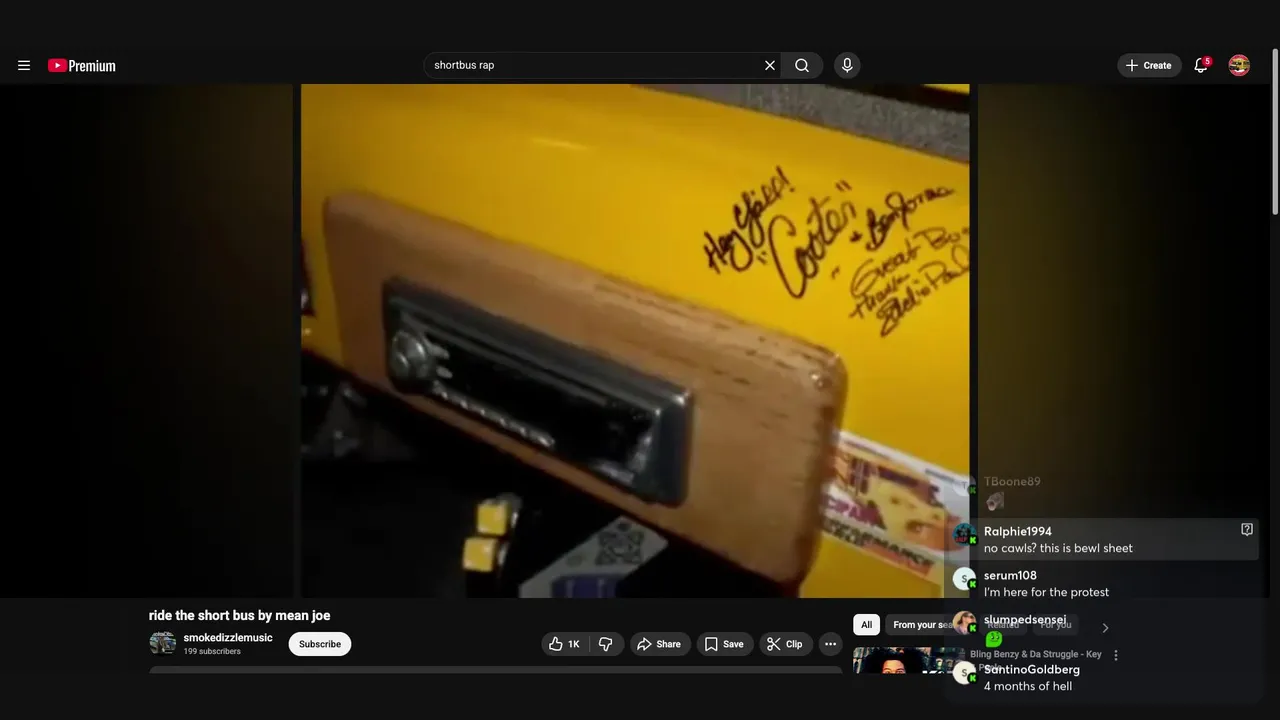Click message I'm here for the protest

point(1046,592)
